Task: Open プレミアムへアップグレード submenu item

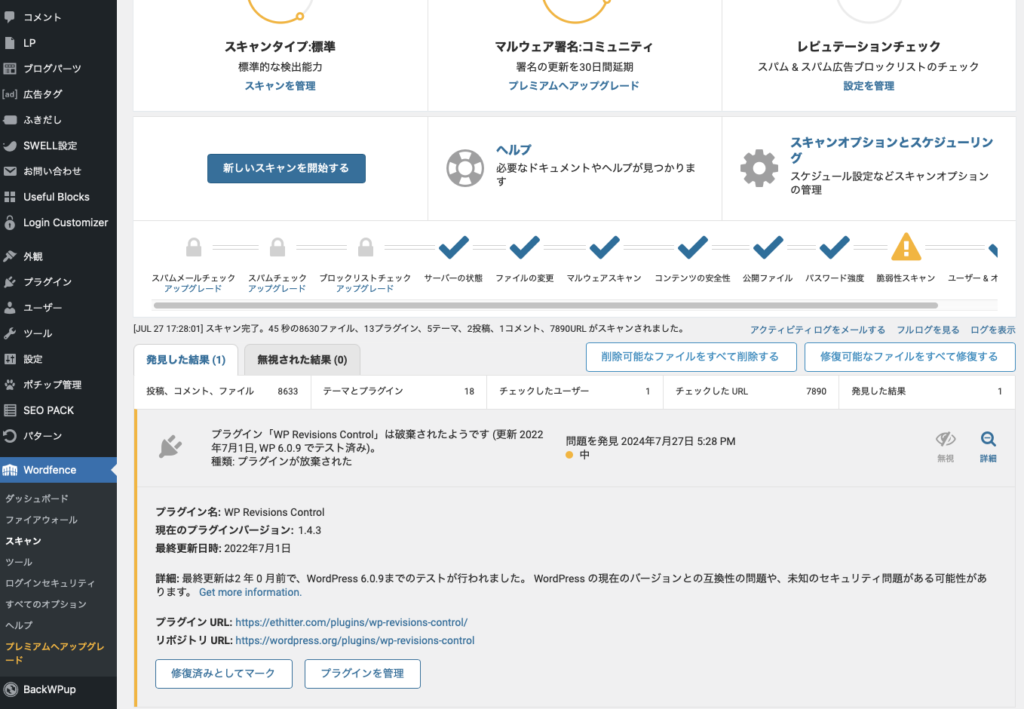Action: (x=55, y=653)
